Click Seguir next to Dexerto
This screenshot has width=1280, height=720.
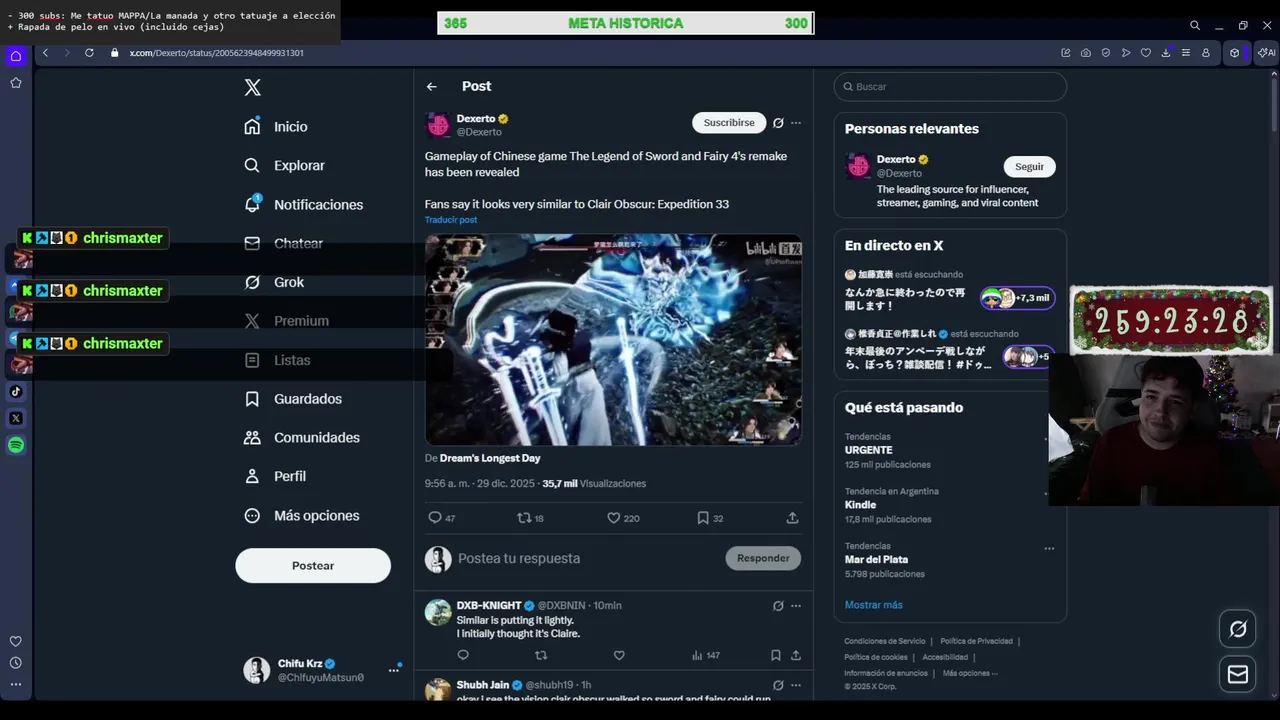1029,167
